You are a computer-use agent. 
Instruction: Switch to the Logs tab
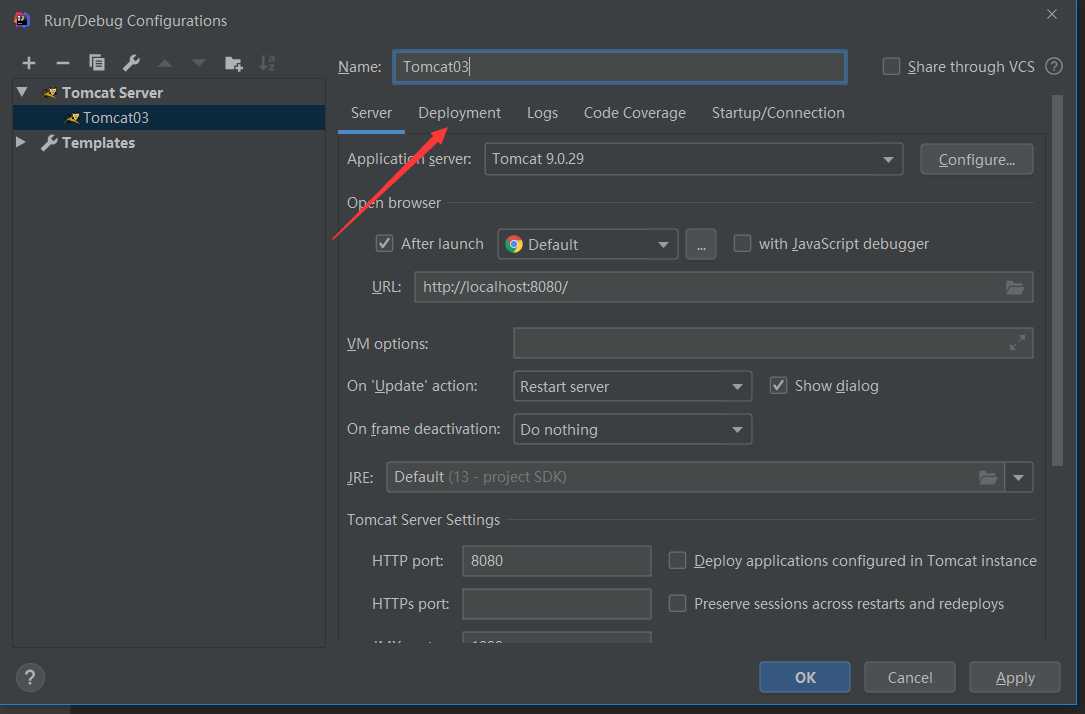click(542, 113)
